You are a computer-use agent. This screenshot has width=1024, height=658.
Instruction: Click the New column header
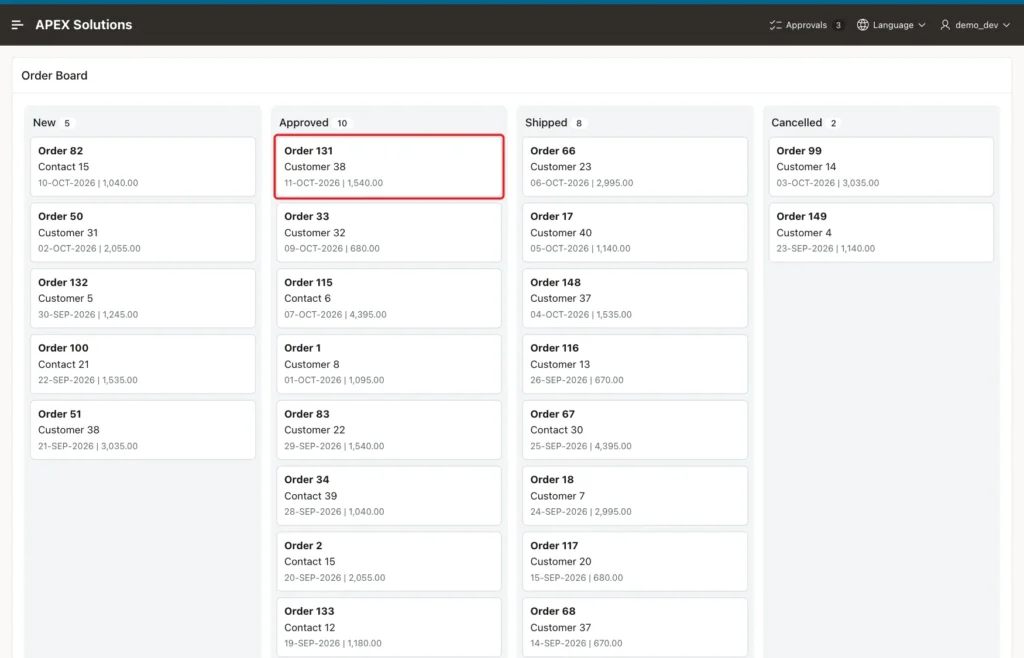click(44, 123)
